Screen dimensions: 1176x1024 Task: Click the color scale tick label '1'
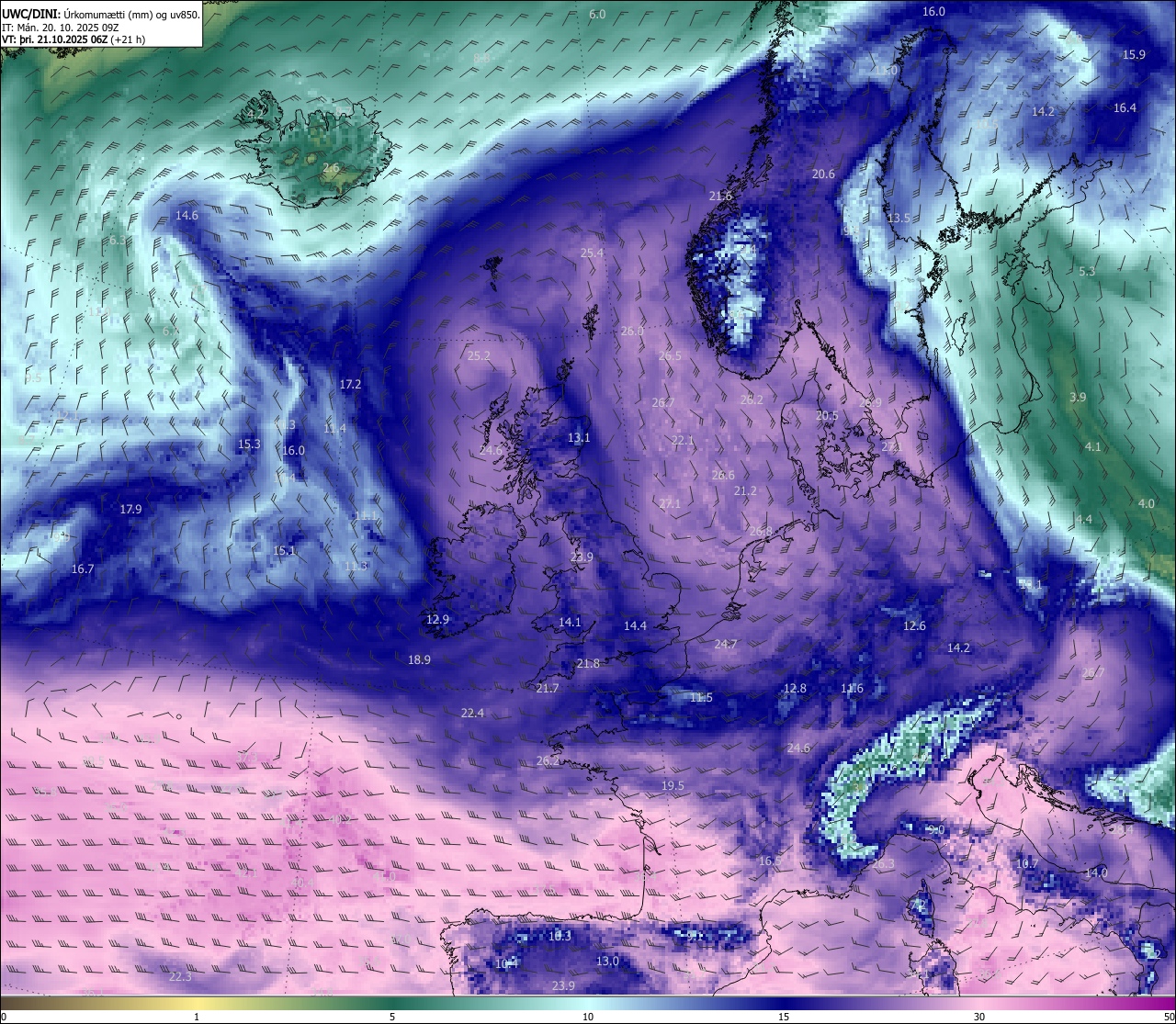point(197,1017)
